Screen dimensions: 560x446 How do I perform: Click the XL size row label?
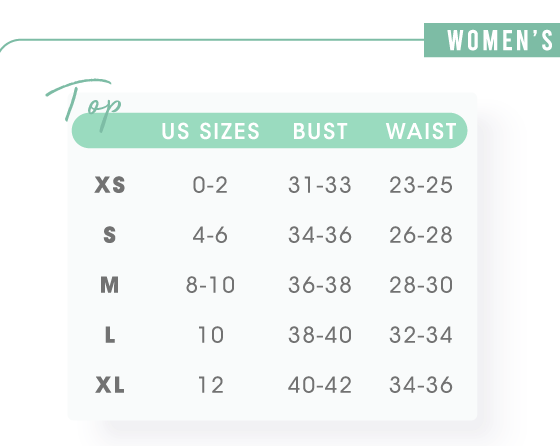110,385
